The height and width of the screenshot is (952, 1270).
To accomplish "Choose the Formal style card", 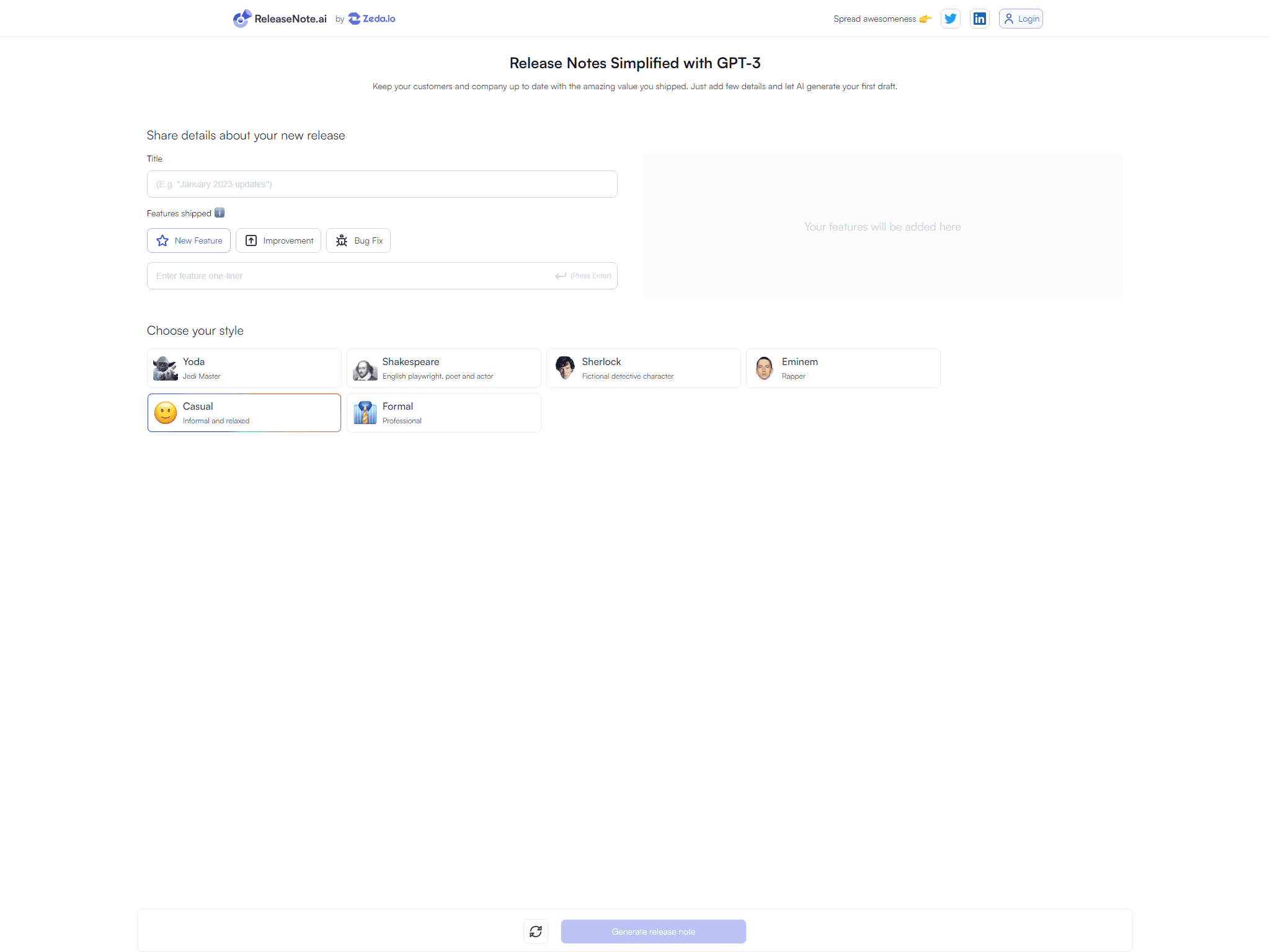I will coord(444,413).
